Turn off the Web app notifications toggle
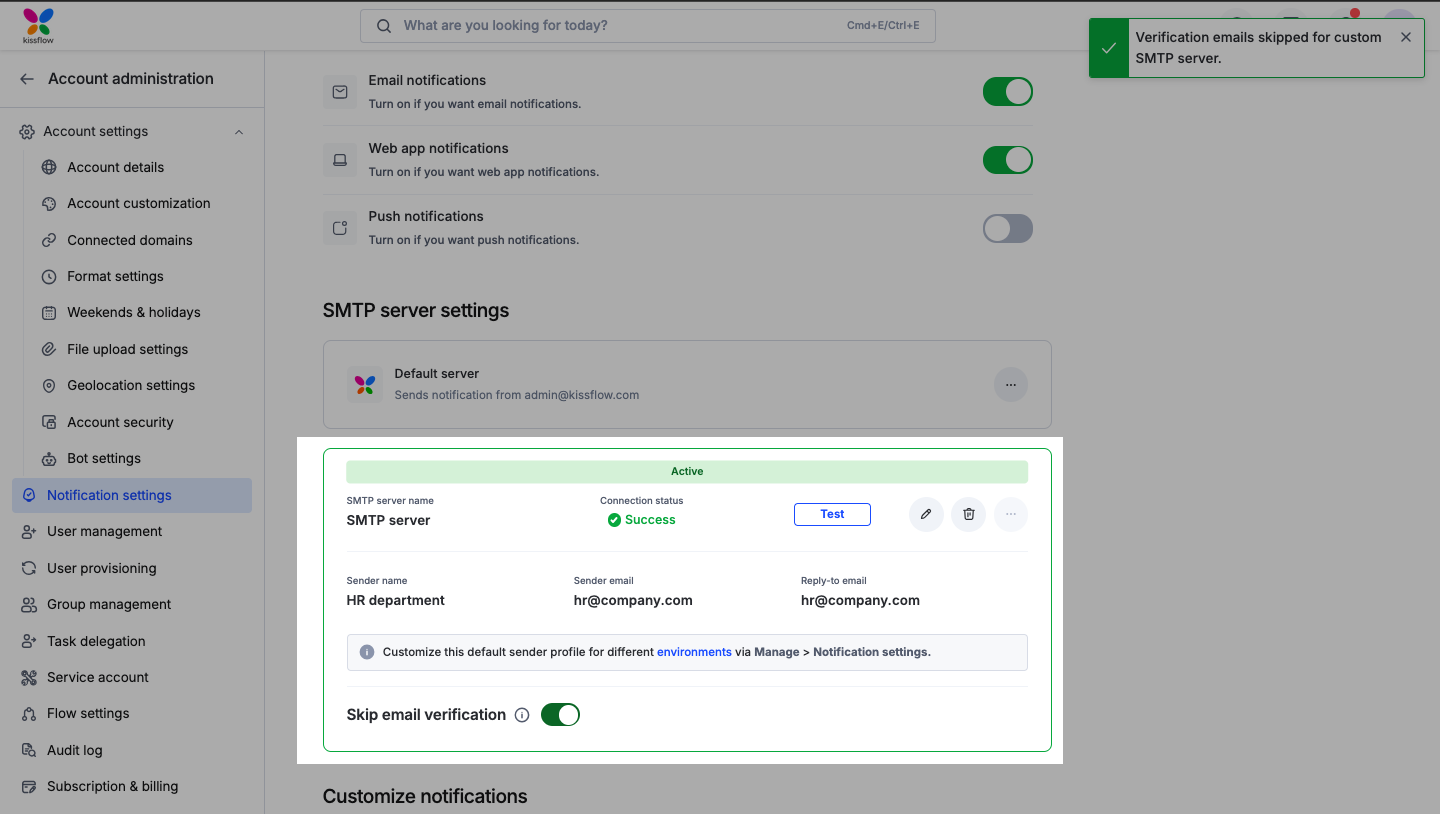The image size is (1440, 814). point(1007,160)
